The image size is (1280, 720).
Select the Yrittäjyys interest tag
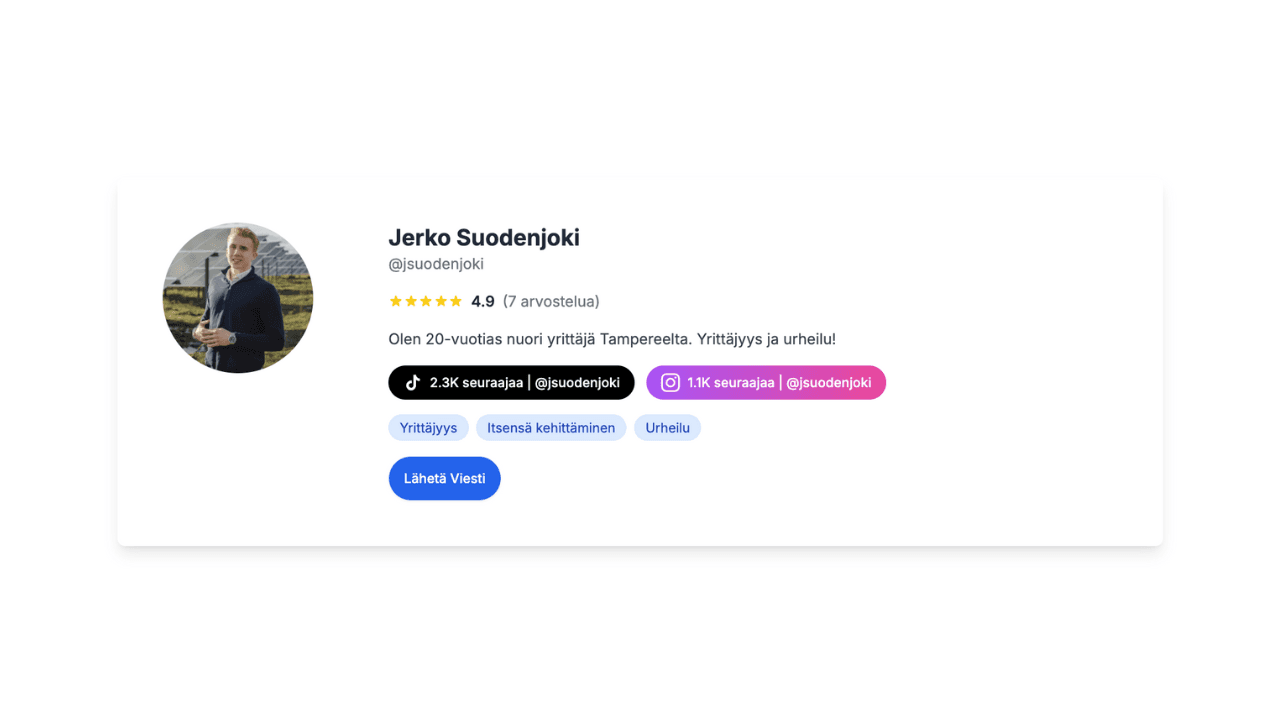tap(428, 427)
